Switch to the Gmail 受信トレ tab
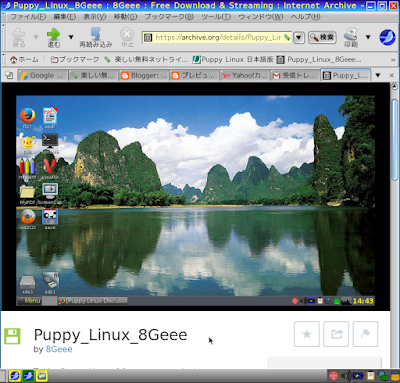400x383 pixels. click(295, 76)
